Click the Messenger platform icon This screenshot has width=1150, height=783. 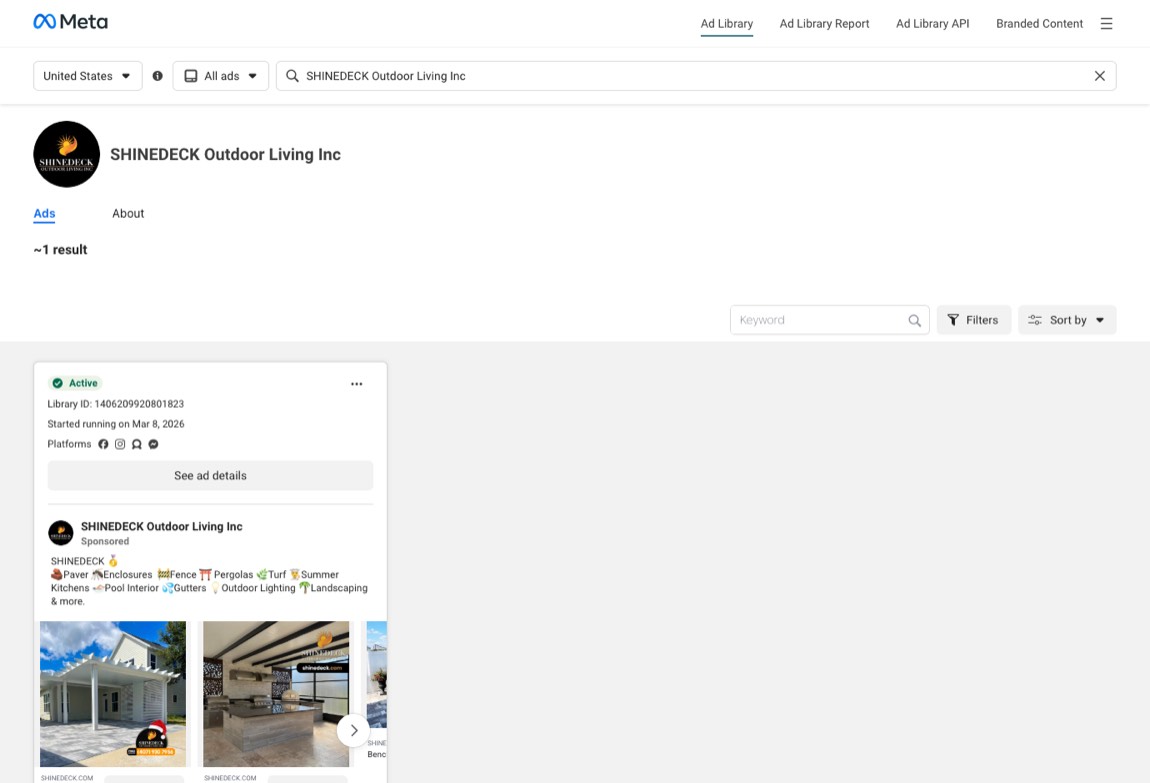click(x=153, y=444)
